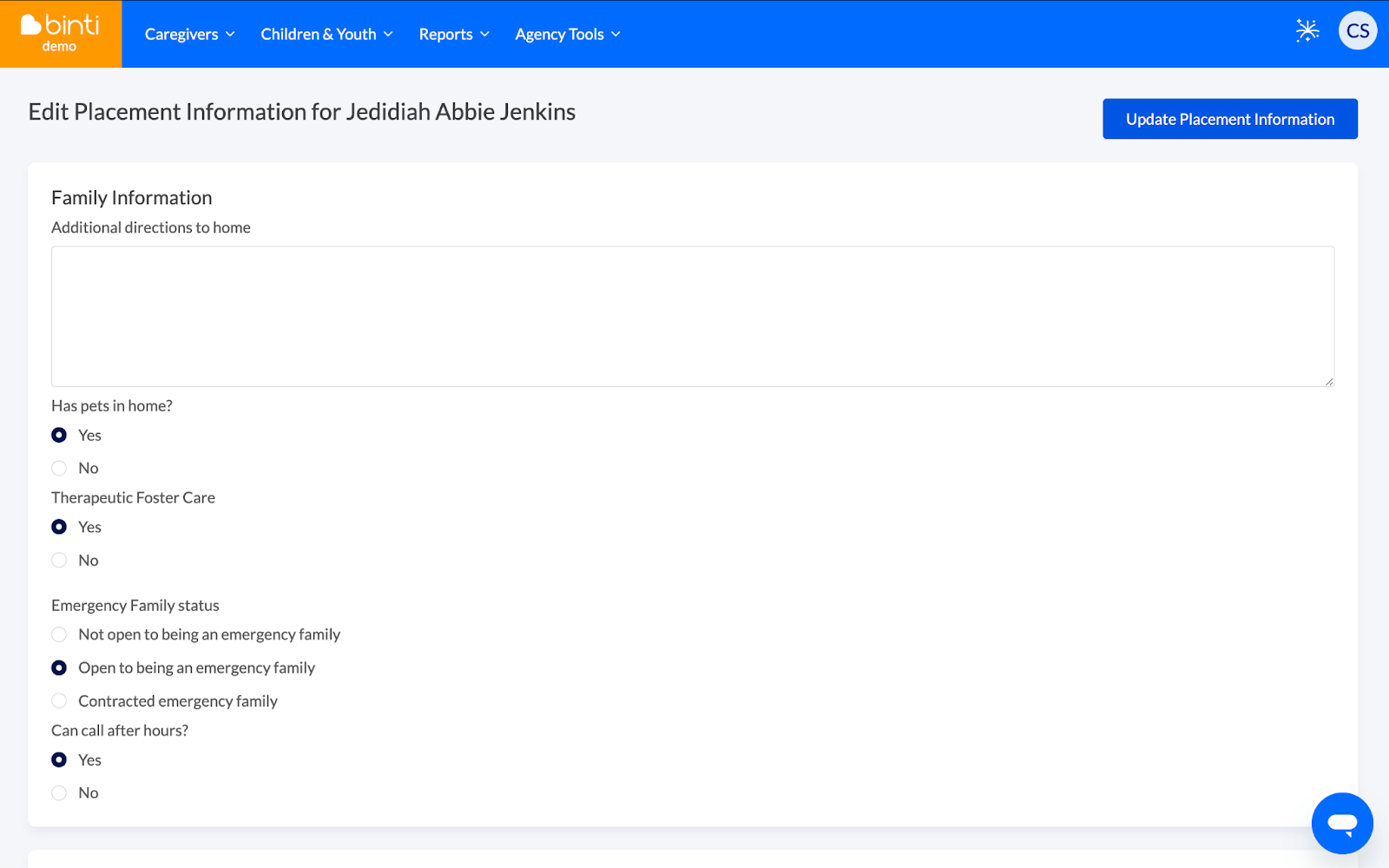Open the Reports dropdown menu

pos(453,34)
